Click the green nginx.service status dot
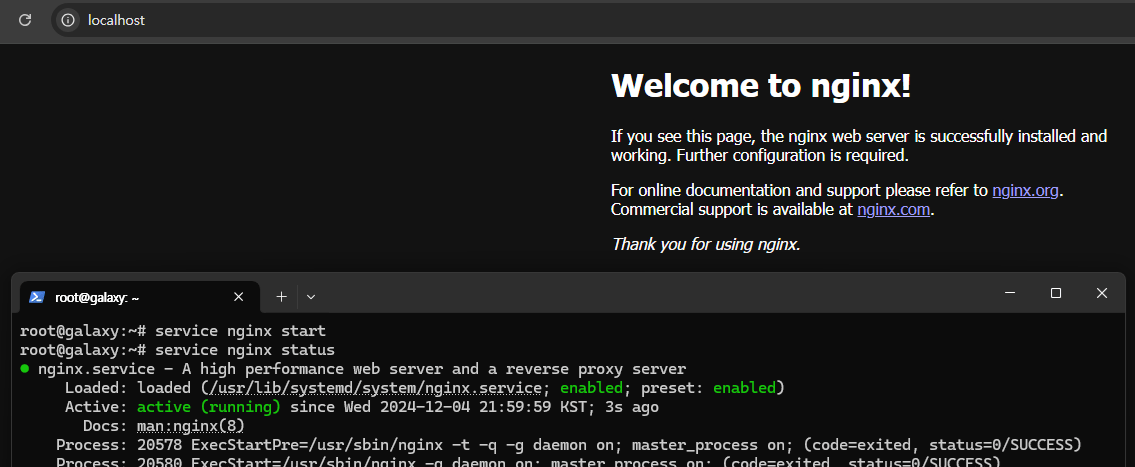 click(25, 369)
